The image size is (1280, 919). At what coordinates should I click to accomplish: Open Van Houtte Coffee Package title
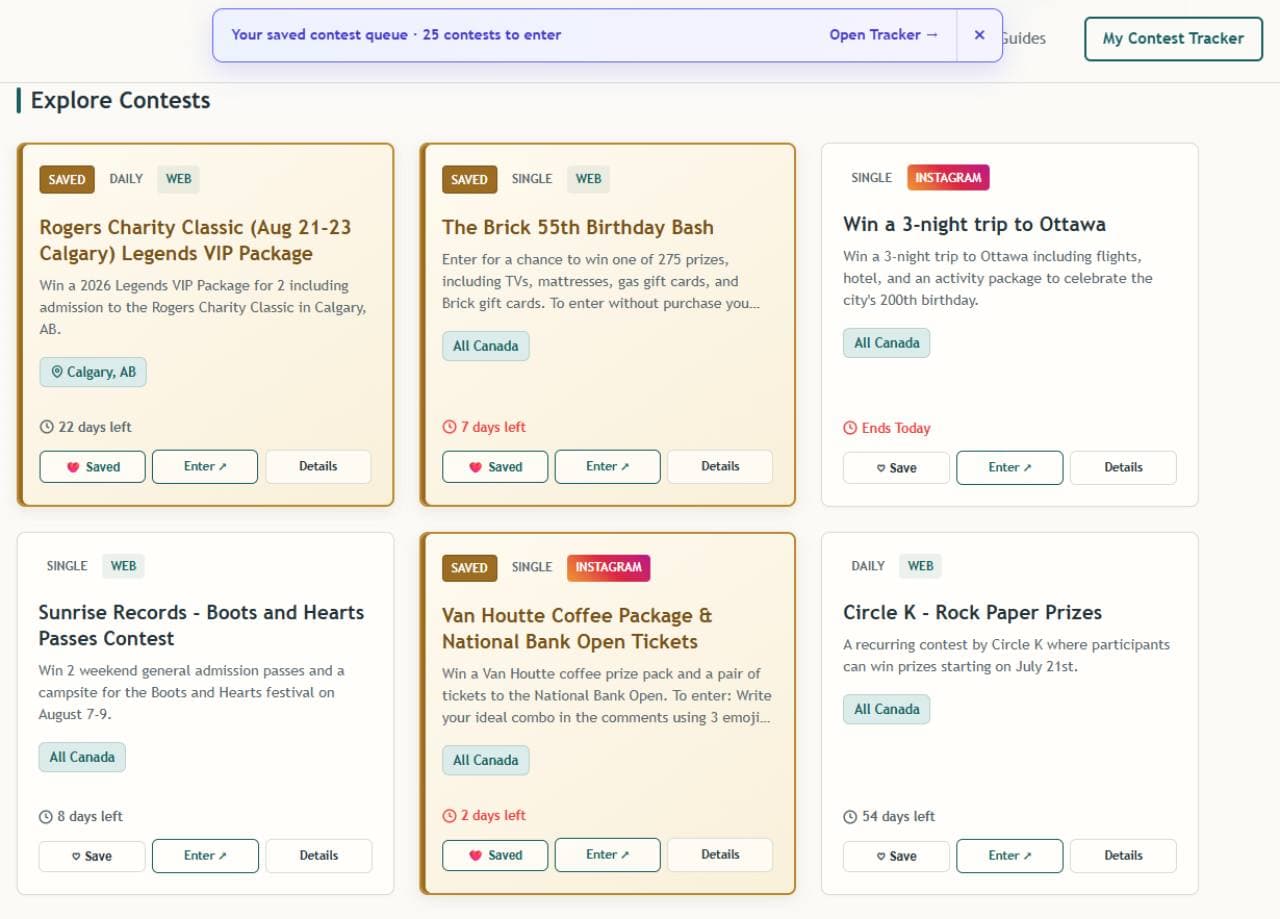click(577, 629)
